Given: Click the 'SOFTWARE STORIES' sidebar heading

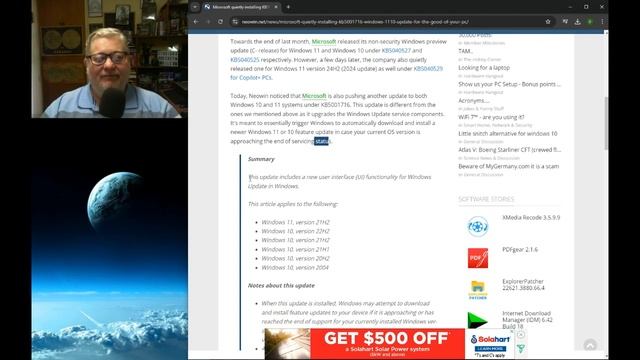Looking at the screenshot, I should [486, 199].
